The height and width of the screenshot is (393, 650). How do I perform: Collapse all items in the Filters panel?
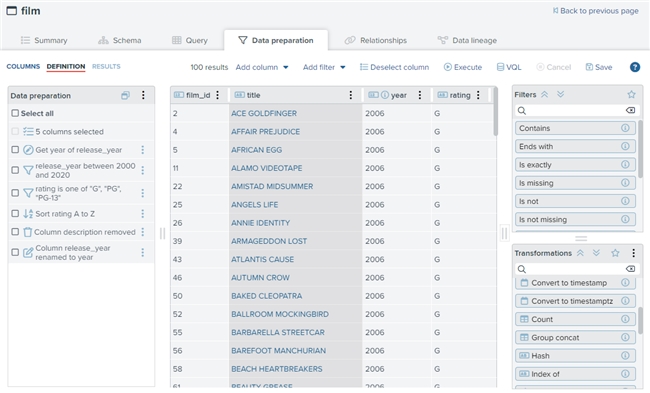click(x=544, y=95)
